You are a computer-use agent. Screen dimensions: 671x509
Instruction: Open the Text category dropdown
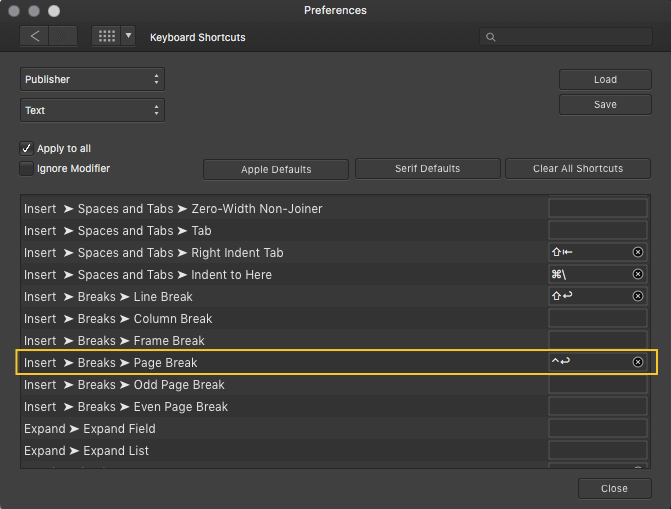(92, 111)
